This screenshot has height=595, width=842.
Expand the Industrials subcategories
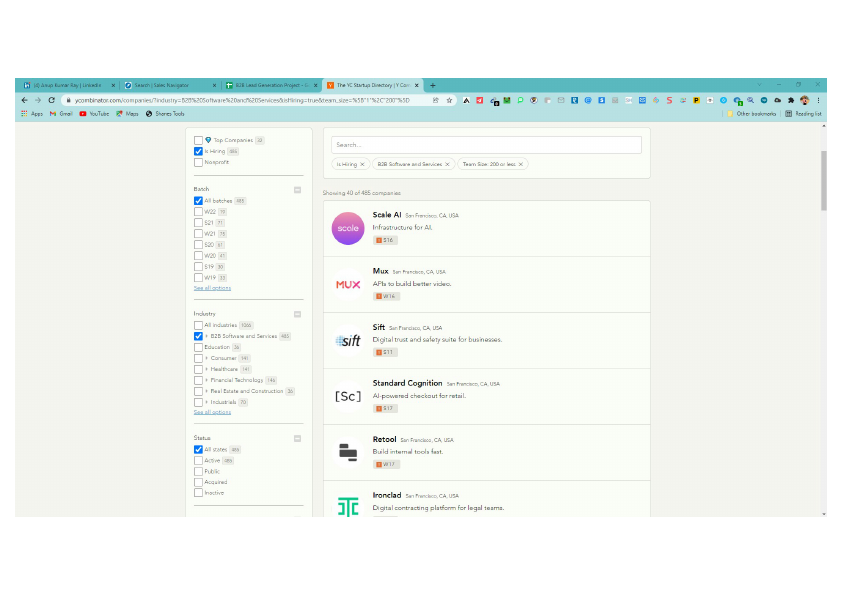tap(207, 402)
